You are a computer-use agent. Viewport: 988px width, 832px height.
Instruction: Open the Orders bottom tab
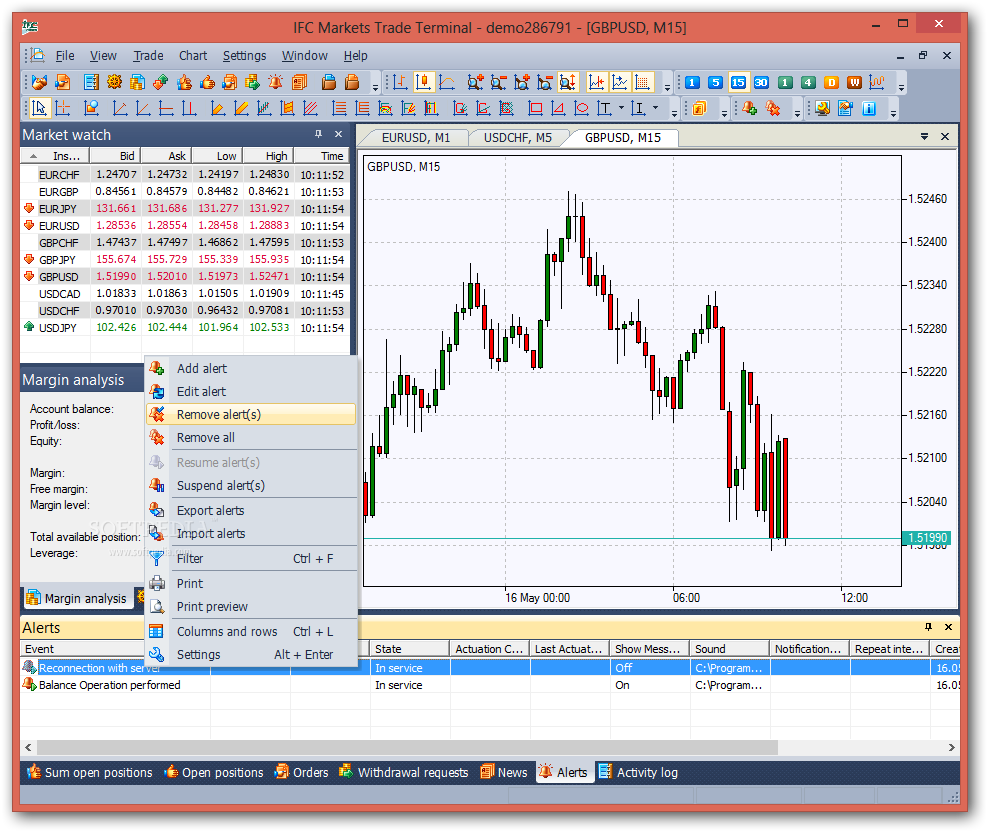coord(301,772)
